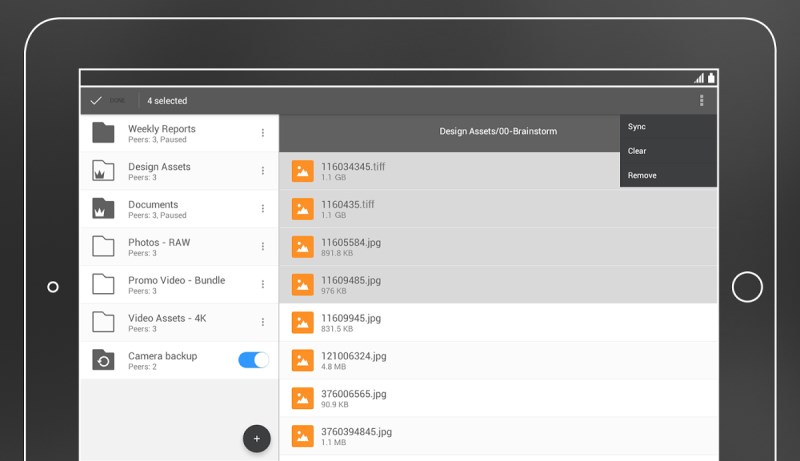Open the Weekly Reports folder label
This screenshot has width=800, height=461.
162,129
